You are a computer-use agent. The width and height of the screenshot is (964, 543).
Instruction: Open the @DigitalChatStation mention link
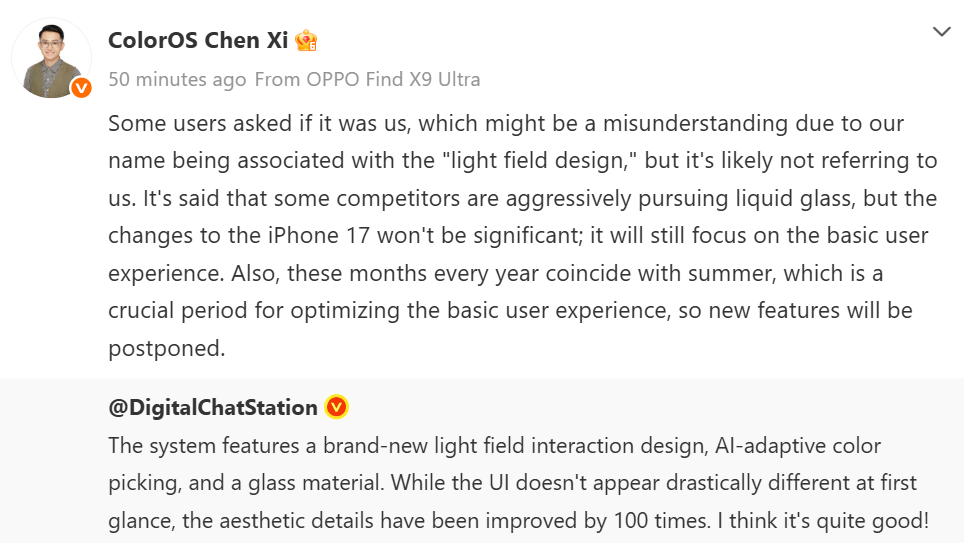213,408
